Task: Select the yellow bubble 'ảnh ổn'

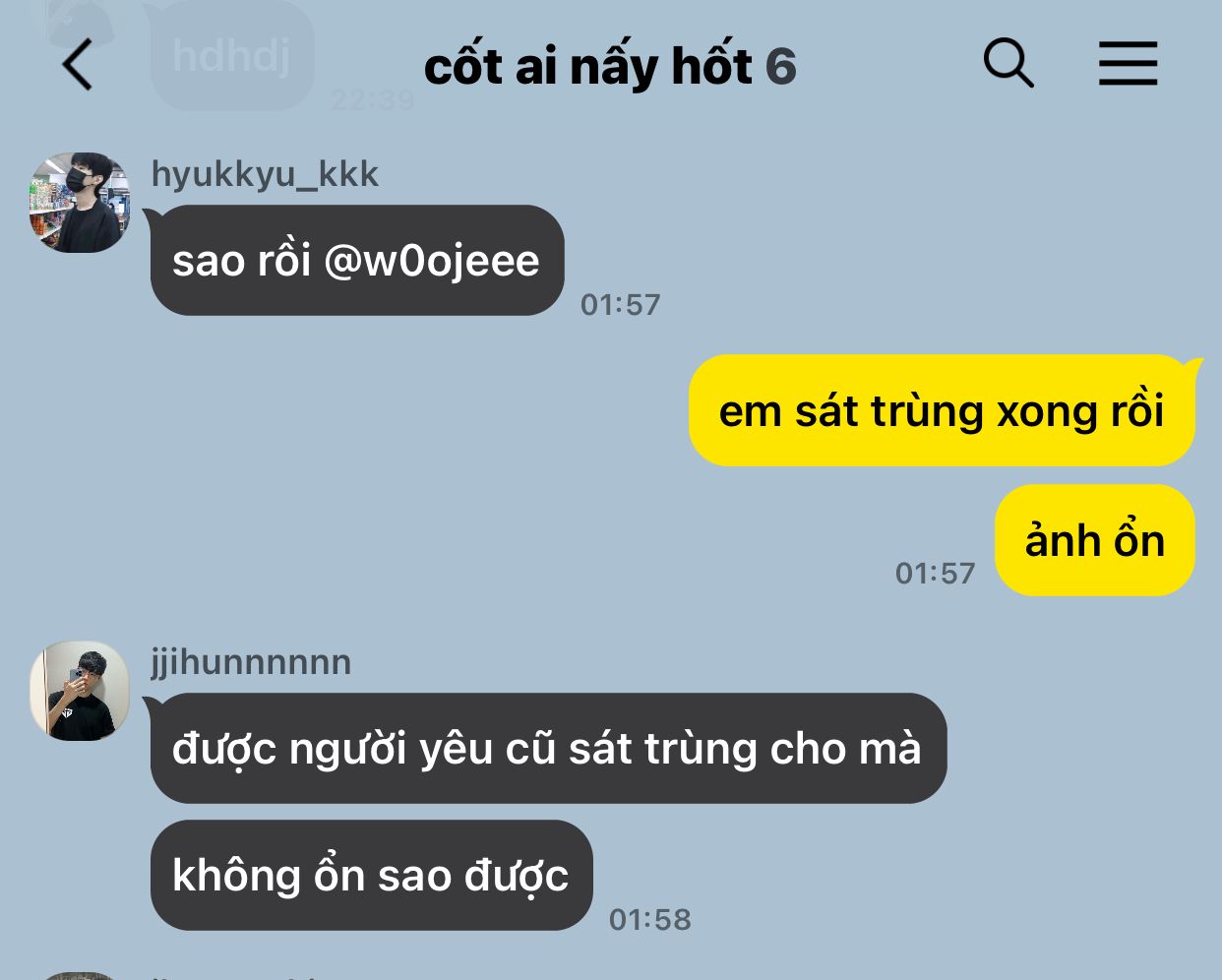Action: point(1095,540)
